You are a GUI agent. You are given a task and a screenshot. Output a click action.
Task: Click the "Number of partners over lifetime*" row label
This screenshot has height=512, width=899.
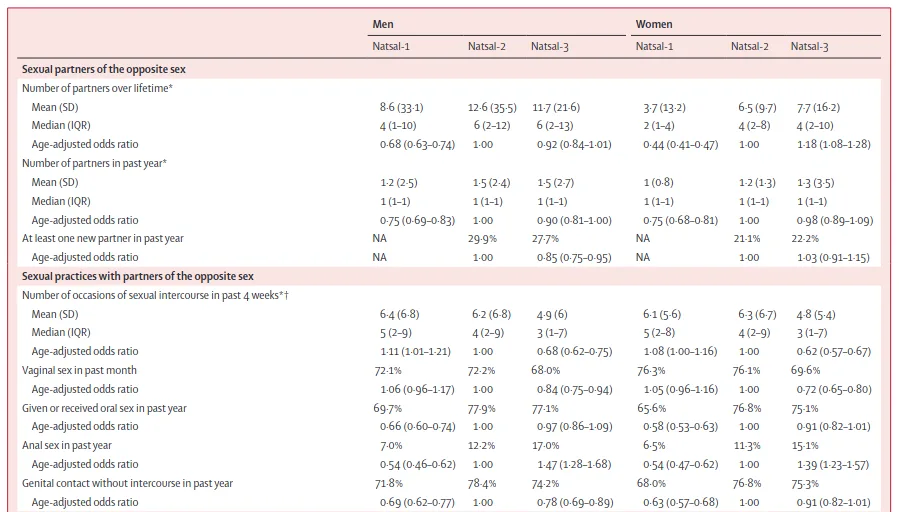tap(97, 88)
